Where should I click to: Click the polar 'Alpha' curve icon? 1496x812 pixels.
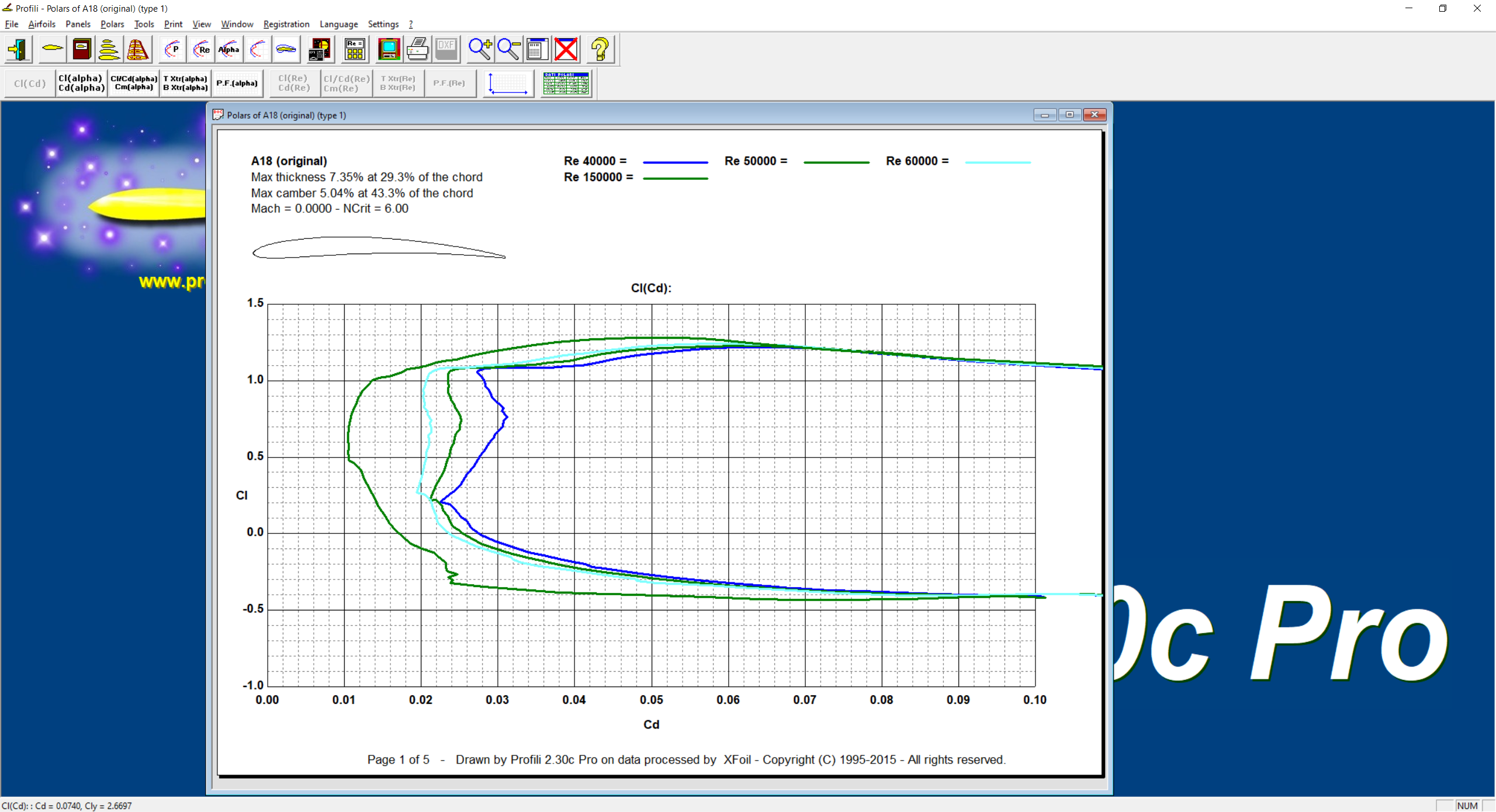click(x=229, y=50)
